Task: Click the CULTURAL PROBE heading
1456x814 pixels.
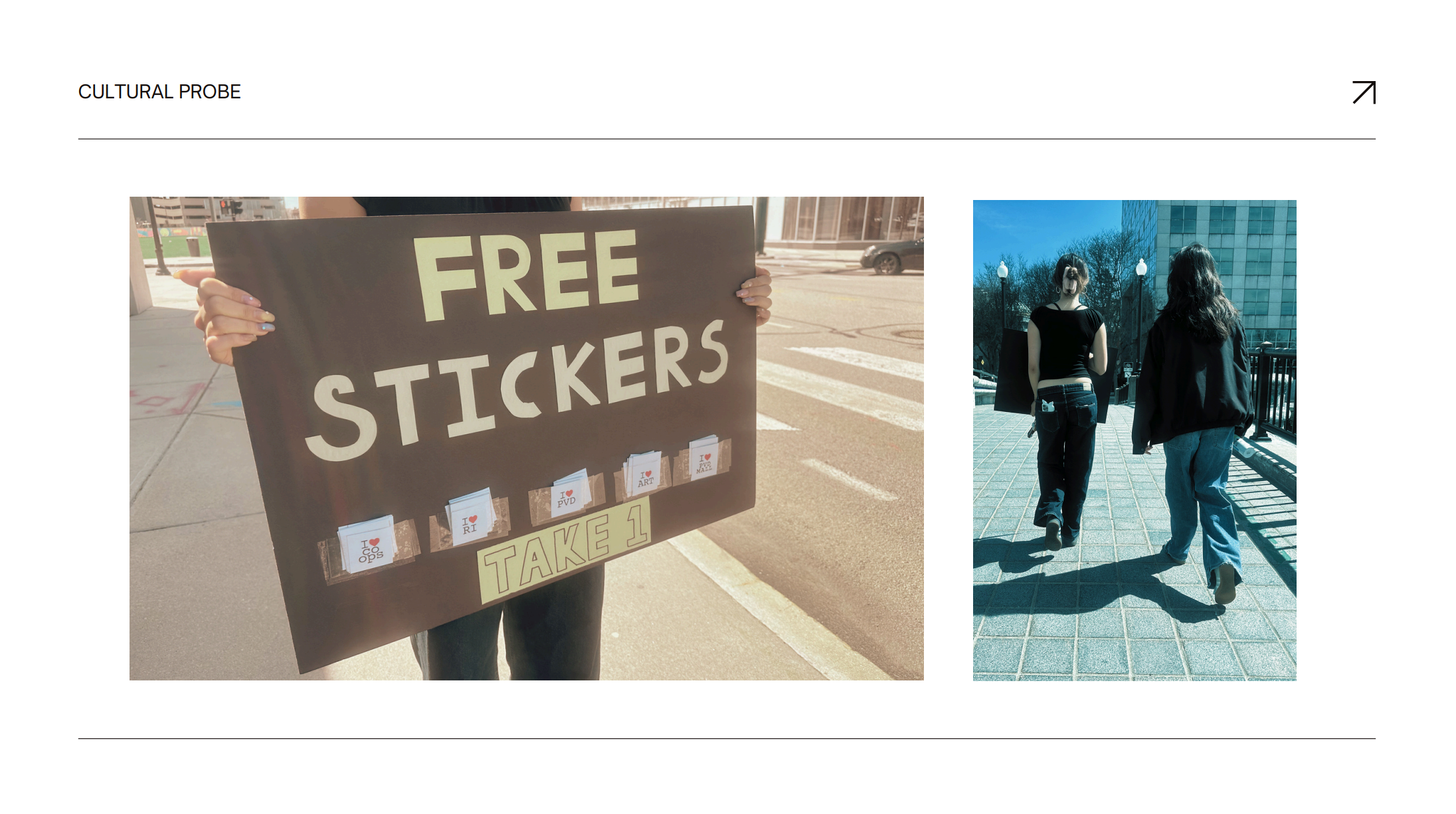Action: point(159,92)
